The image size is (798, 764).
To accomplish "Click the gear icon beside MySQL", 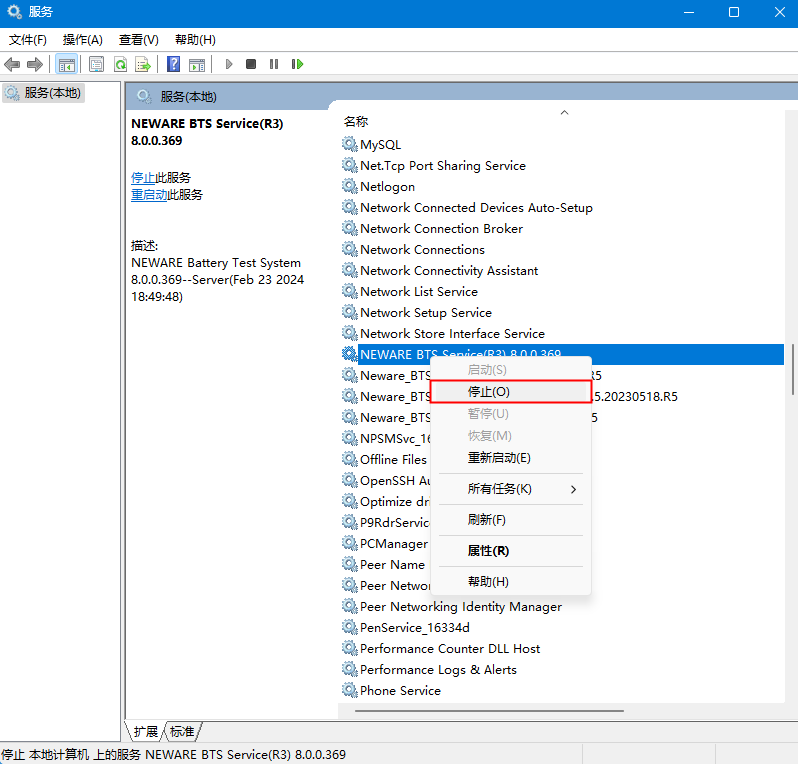I will coord(350,144).
